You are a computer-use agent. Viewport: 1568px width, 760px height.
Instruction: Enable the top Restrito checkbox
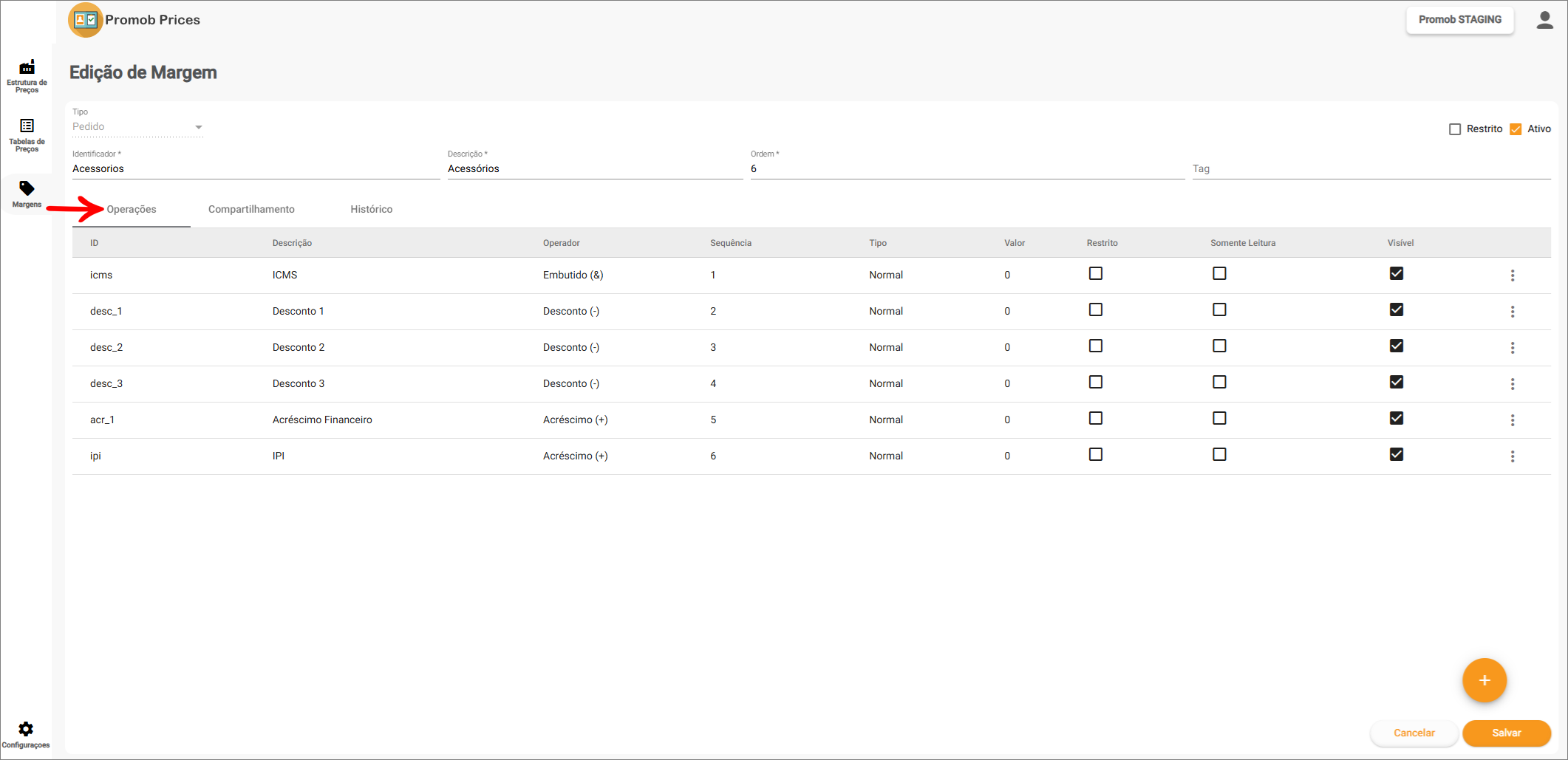[1455, 129]
